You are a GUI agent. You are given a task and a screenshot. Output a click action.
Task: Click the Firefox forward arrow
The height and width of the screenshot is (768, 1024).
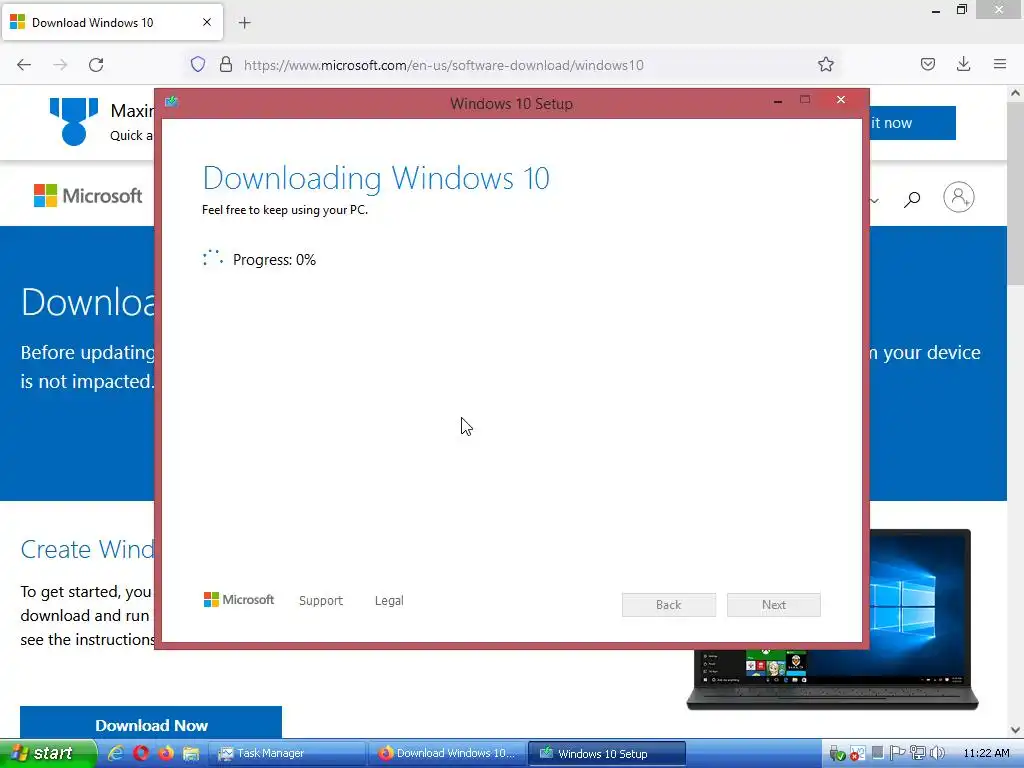tap(60, 65)
